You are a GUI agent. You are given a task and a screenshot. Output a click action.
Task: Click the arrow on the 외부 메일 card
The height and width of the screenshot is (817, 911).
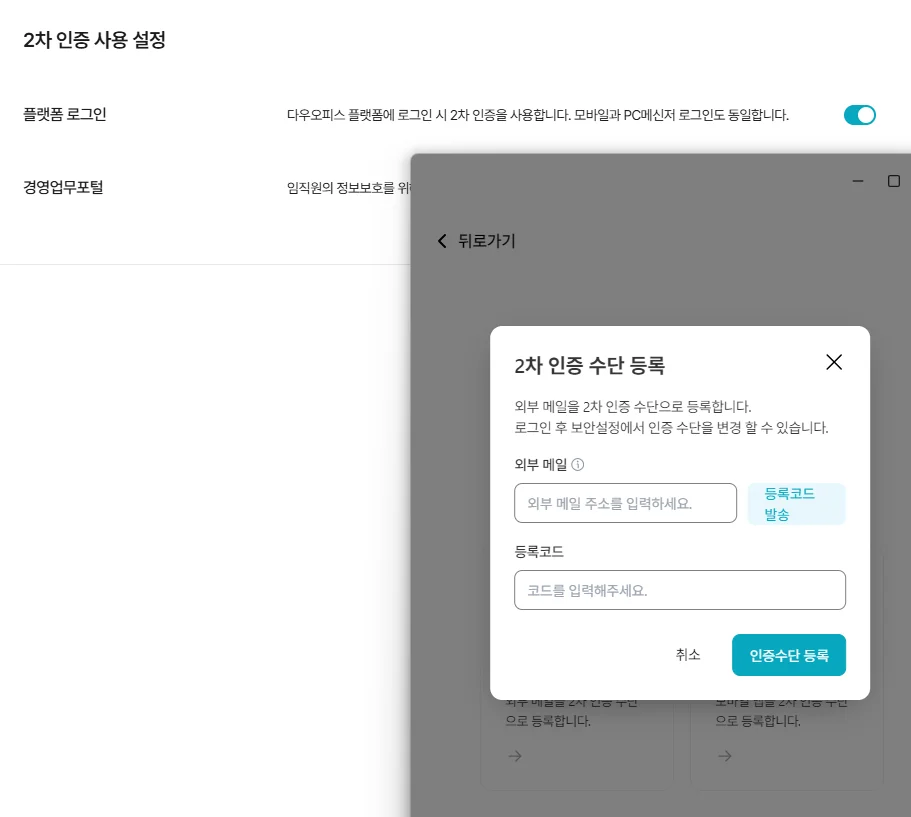pos(514,756)
